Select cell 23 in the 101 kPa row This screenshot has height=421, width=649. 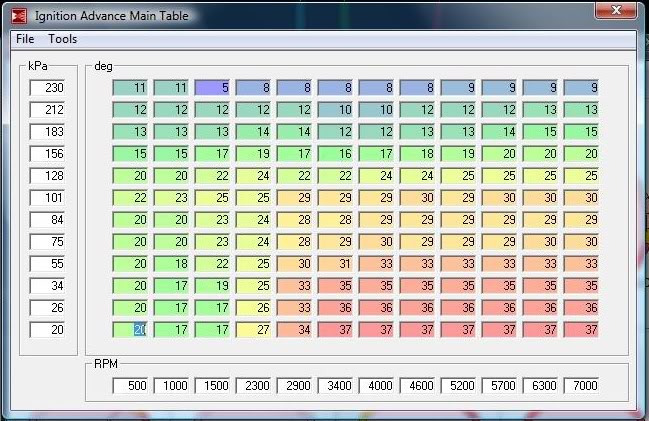pos(171,197)
